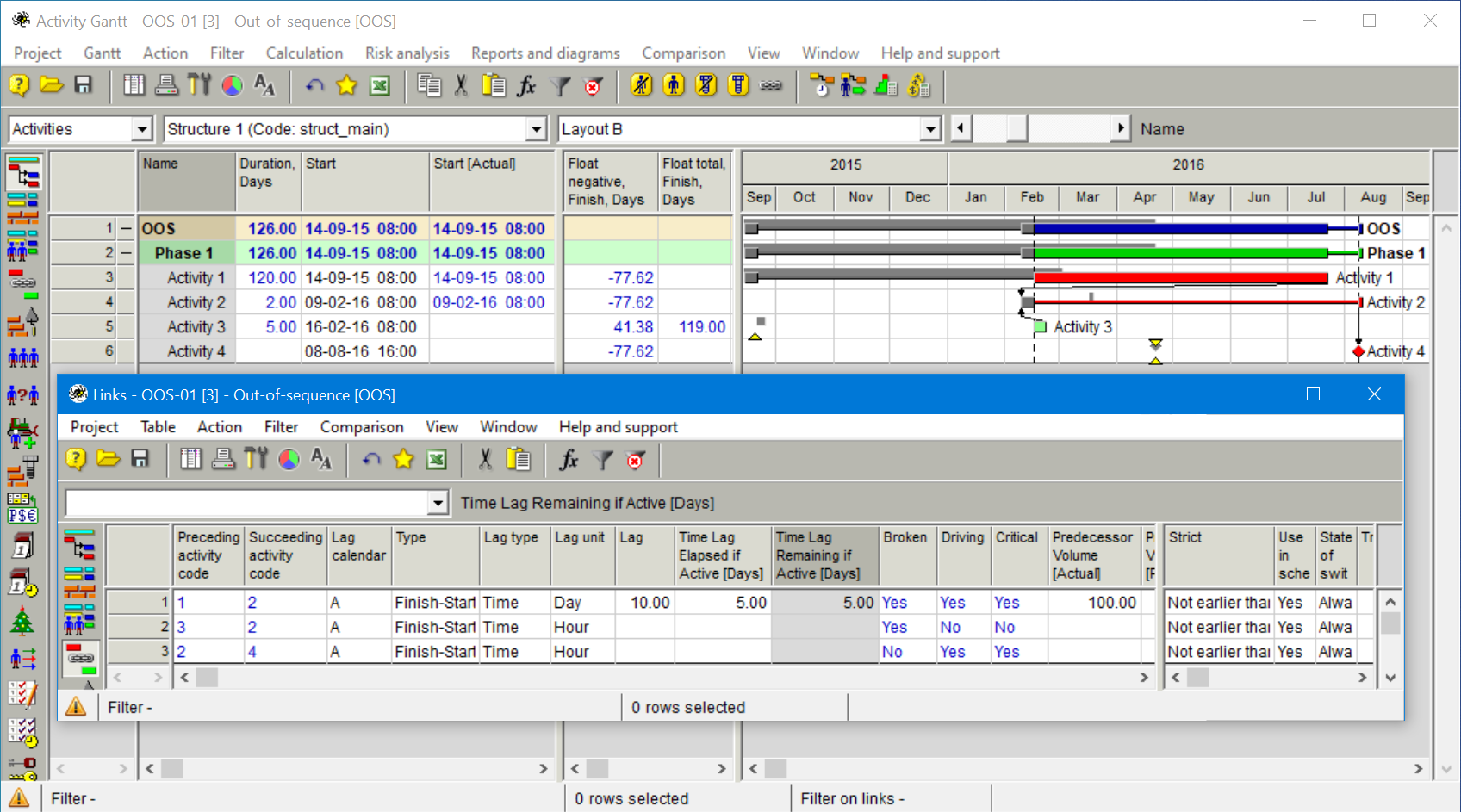Click the star icon in the Links toolbar
Image resolution: width=1461 pixels, height=812 pixels.
point(404,460)
